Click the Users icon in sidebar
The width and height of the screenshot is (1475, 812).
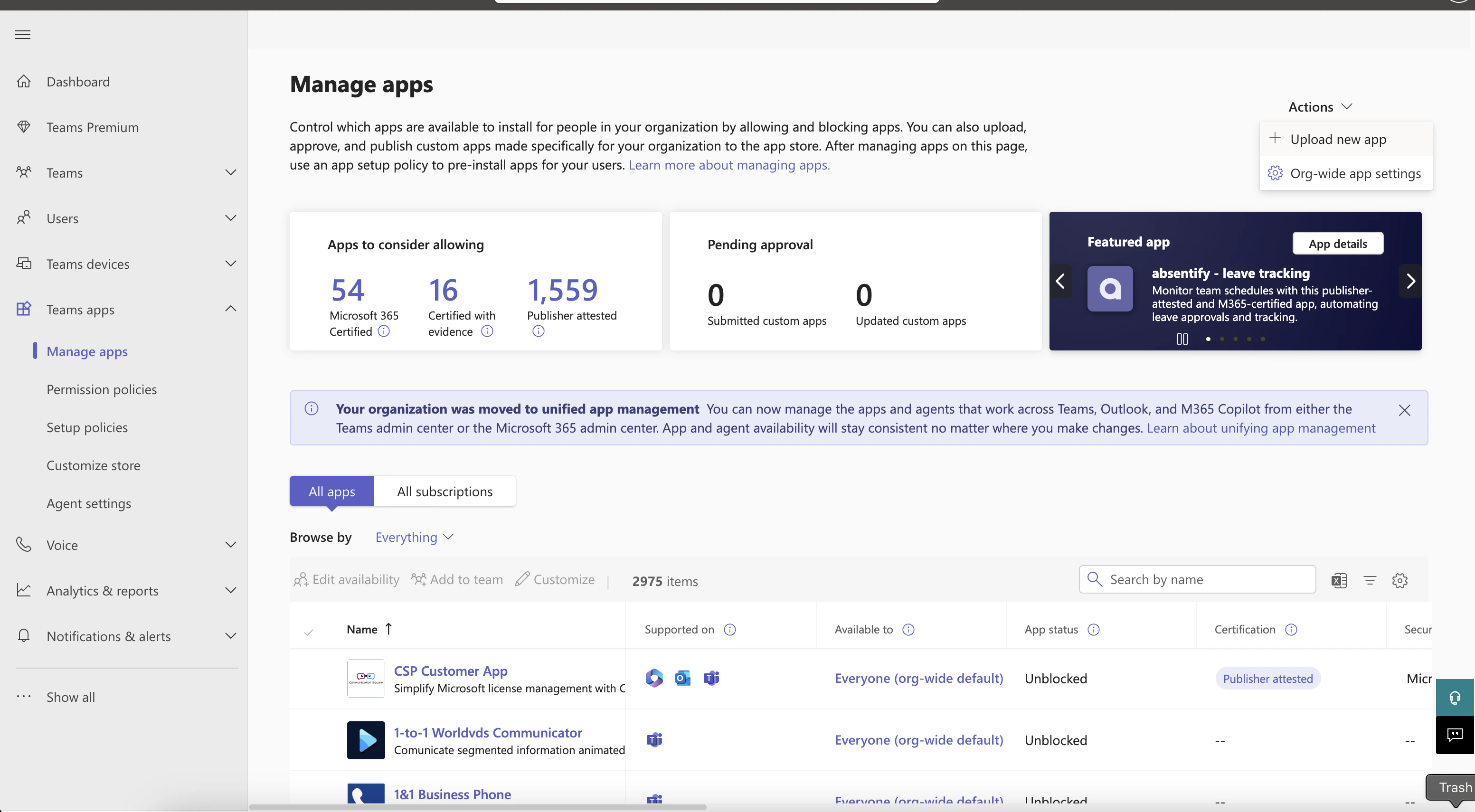click(23, 217)
